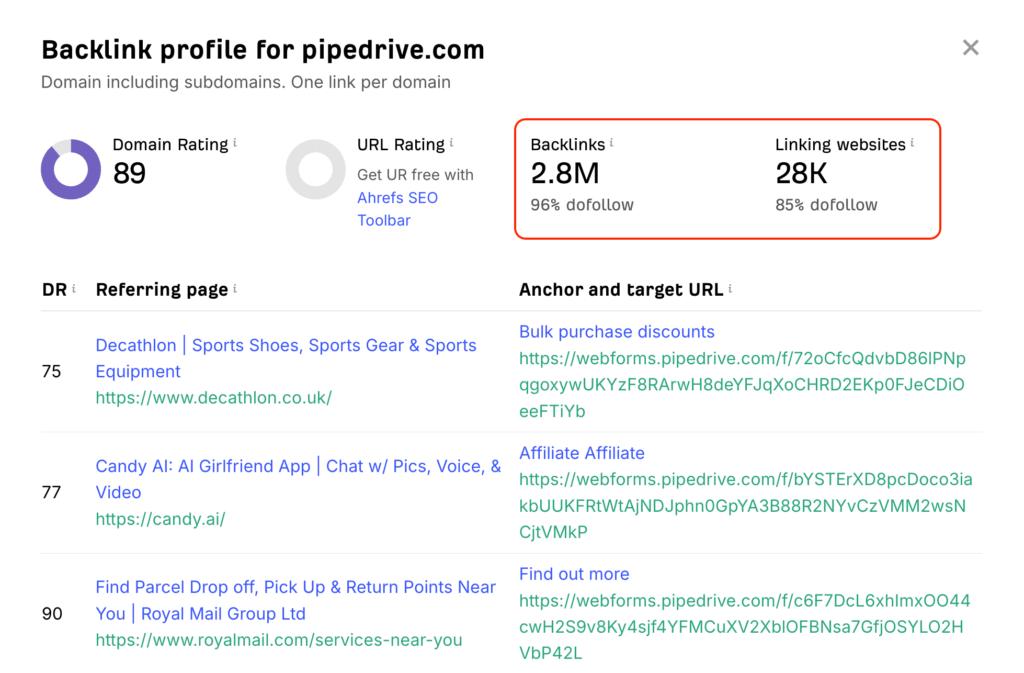Viewport: 1024px width, 673px height.
Task: Click the DR column info icon
Action: [74, 288]
